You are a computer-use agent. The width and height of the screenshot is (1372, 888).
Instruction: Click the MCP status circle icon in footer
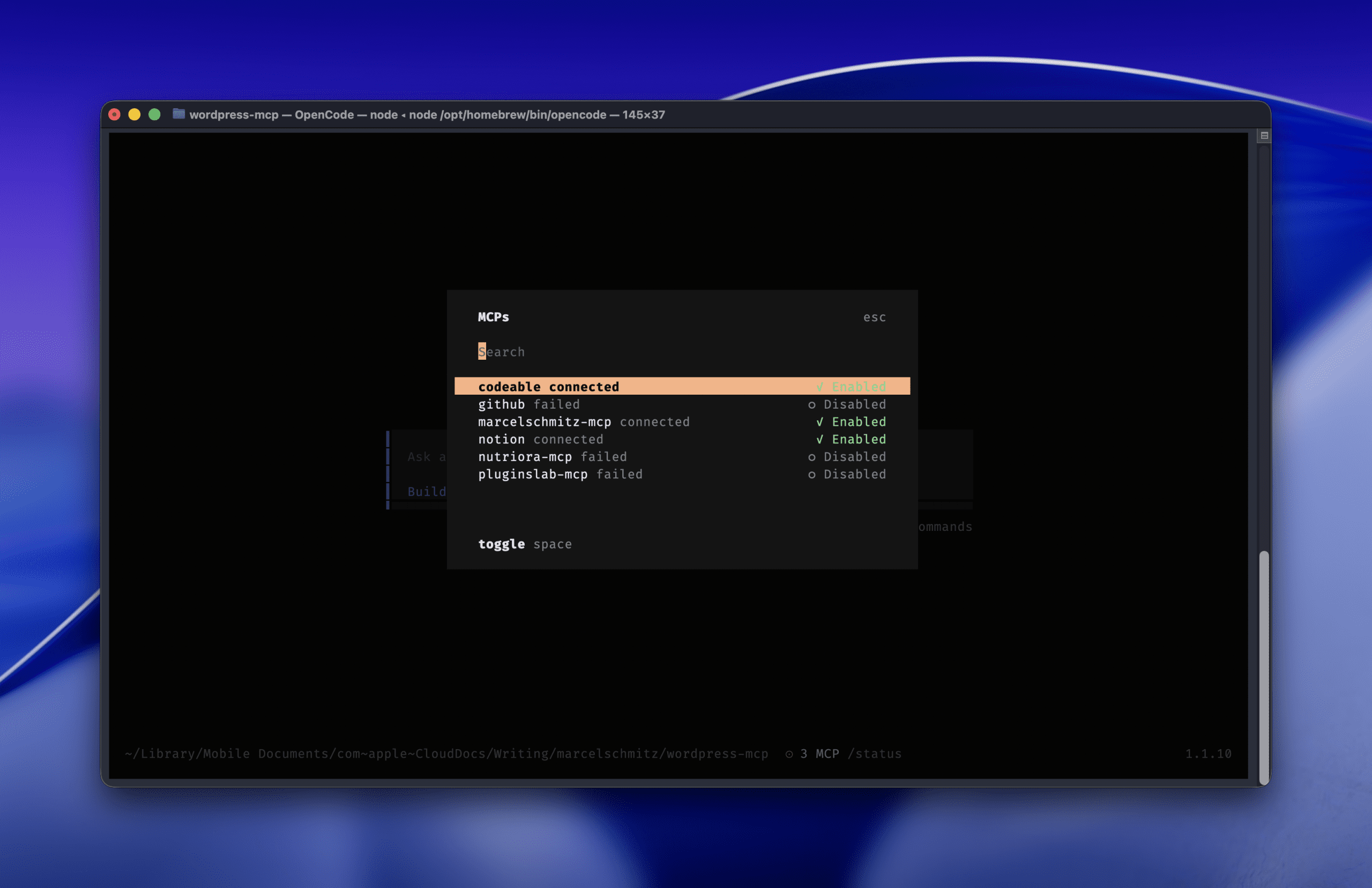pos(789,753)
